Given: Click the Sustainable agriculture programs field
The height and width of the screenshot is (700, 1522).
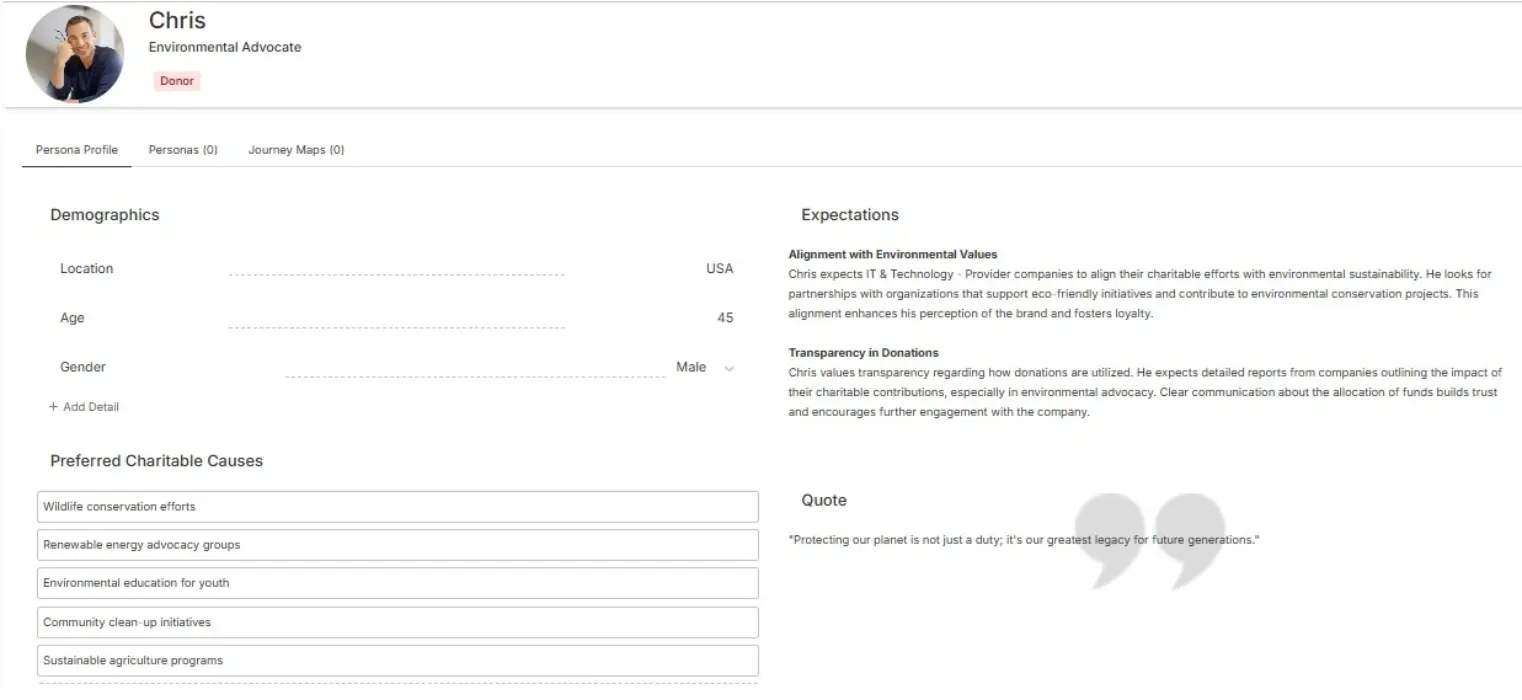Looking at the screenshot, I should pos(397,660).
